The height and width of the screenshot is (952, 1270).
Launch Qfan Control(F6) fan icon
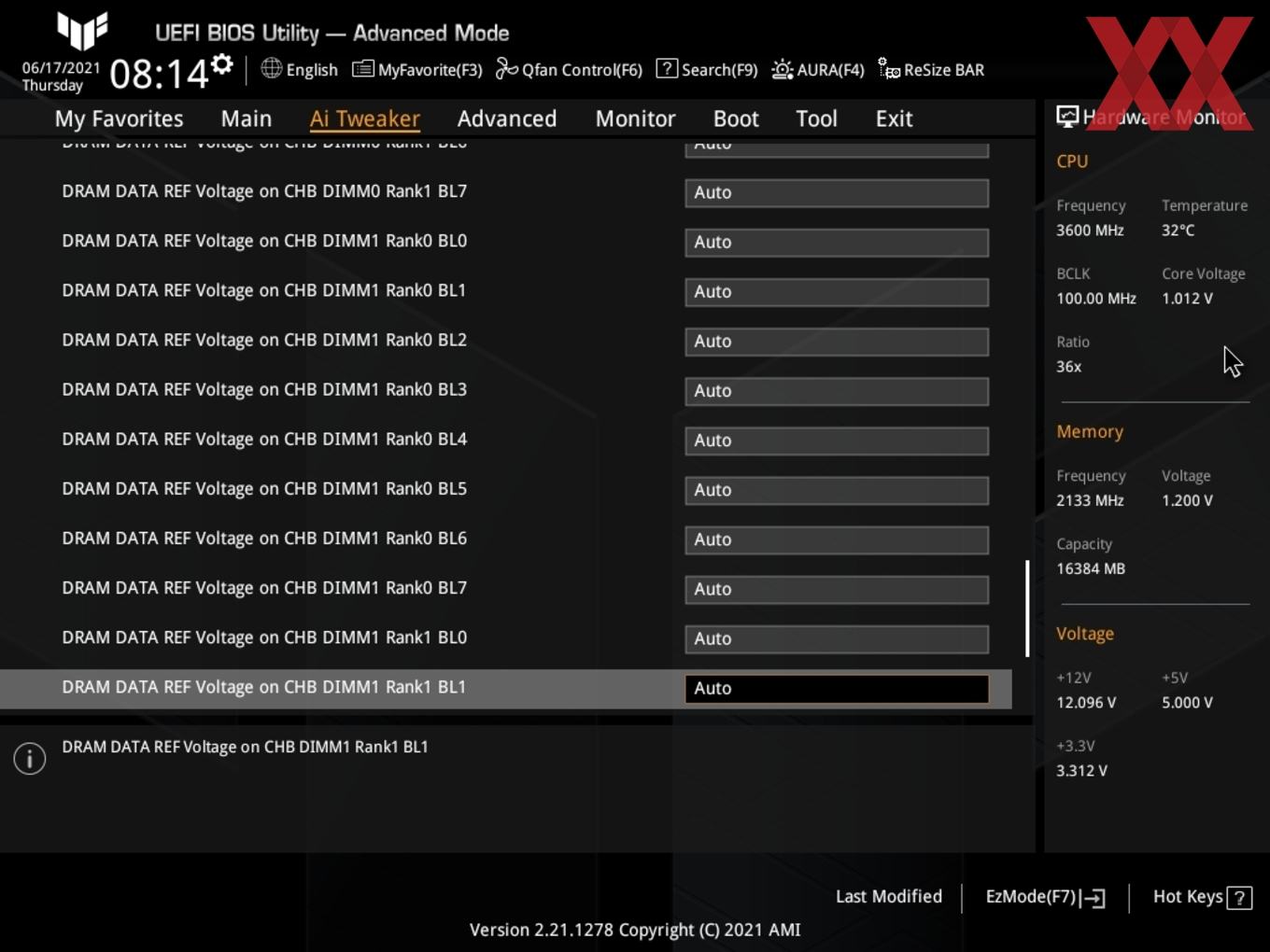(506, 69)
